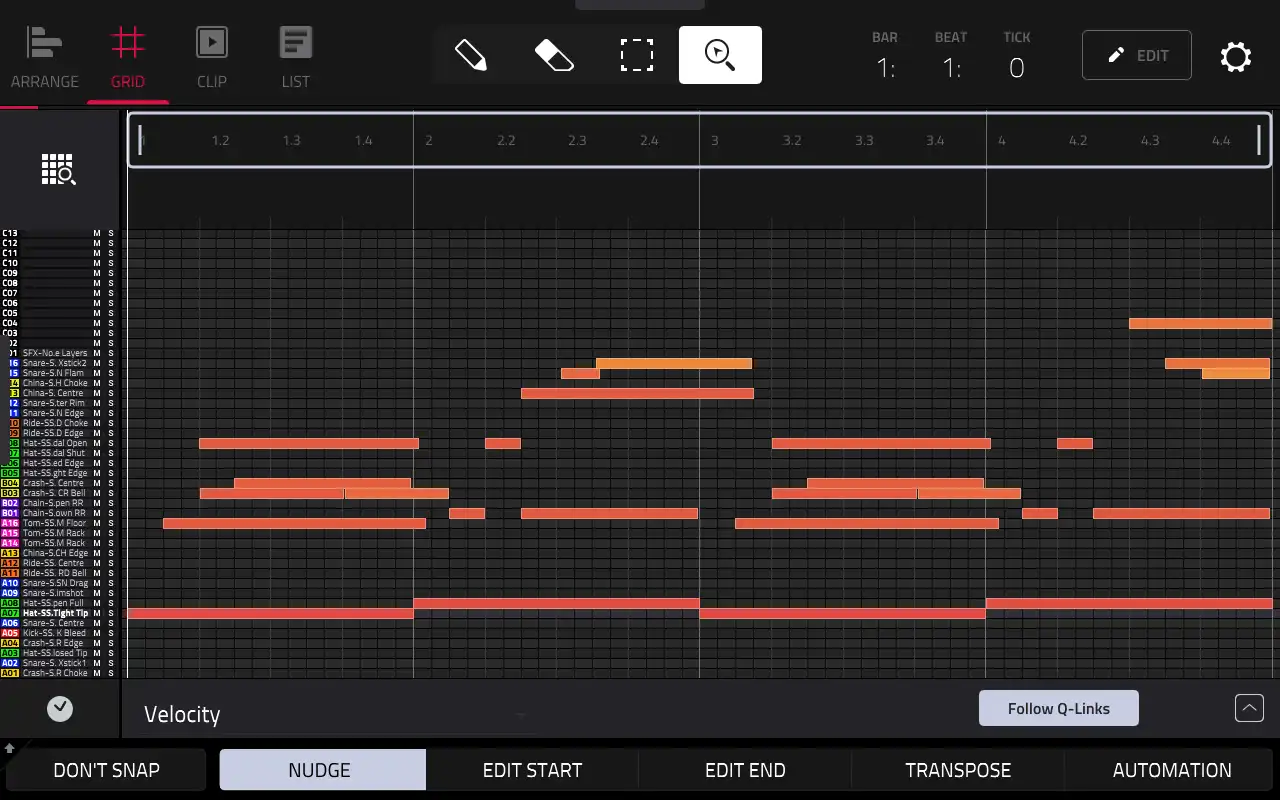The width and height of the screenshot is (1280, 800).
Task: Select pad B03 Crash-S. CR Bell
Action: (x=45, y=493)
